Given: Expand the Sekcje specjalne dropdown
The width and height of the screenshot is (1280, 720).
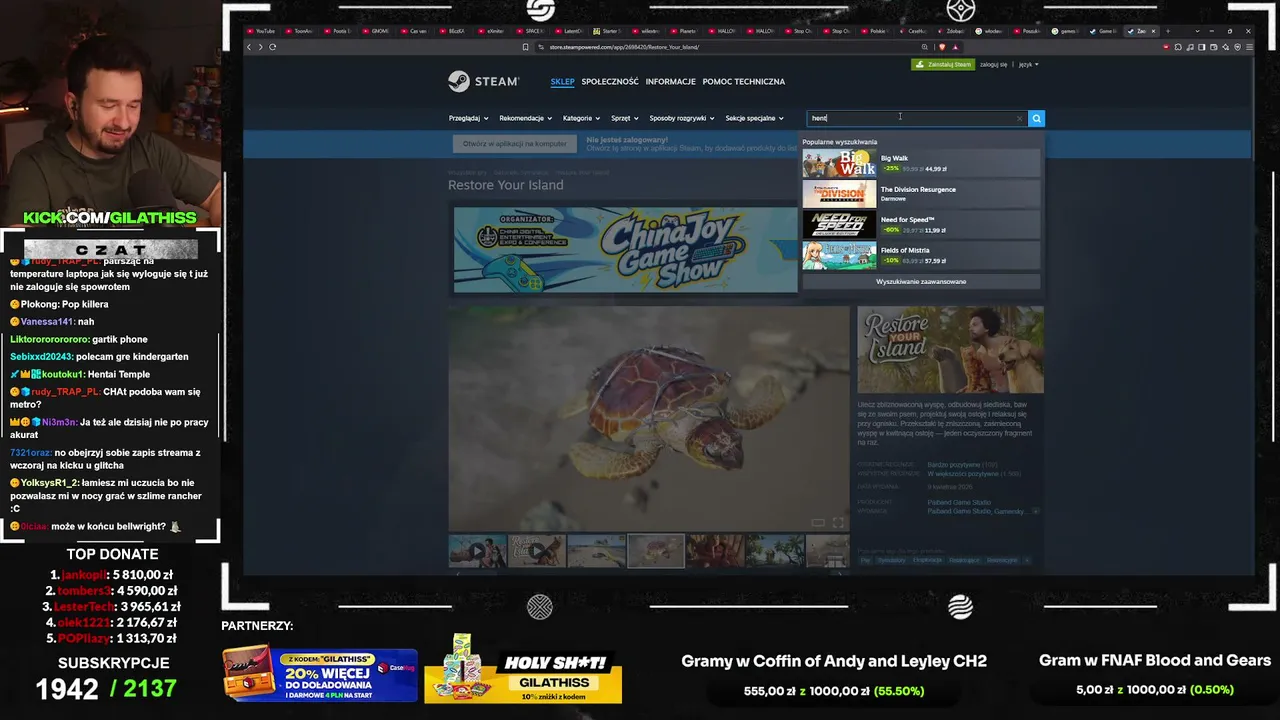Looking at the screenshot, I should tap(754, 118).
